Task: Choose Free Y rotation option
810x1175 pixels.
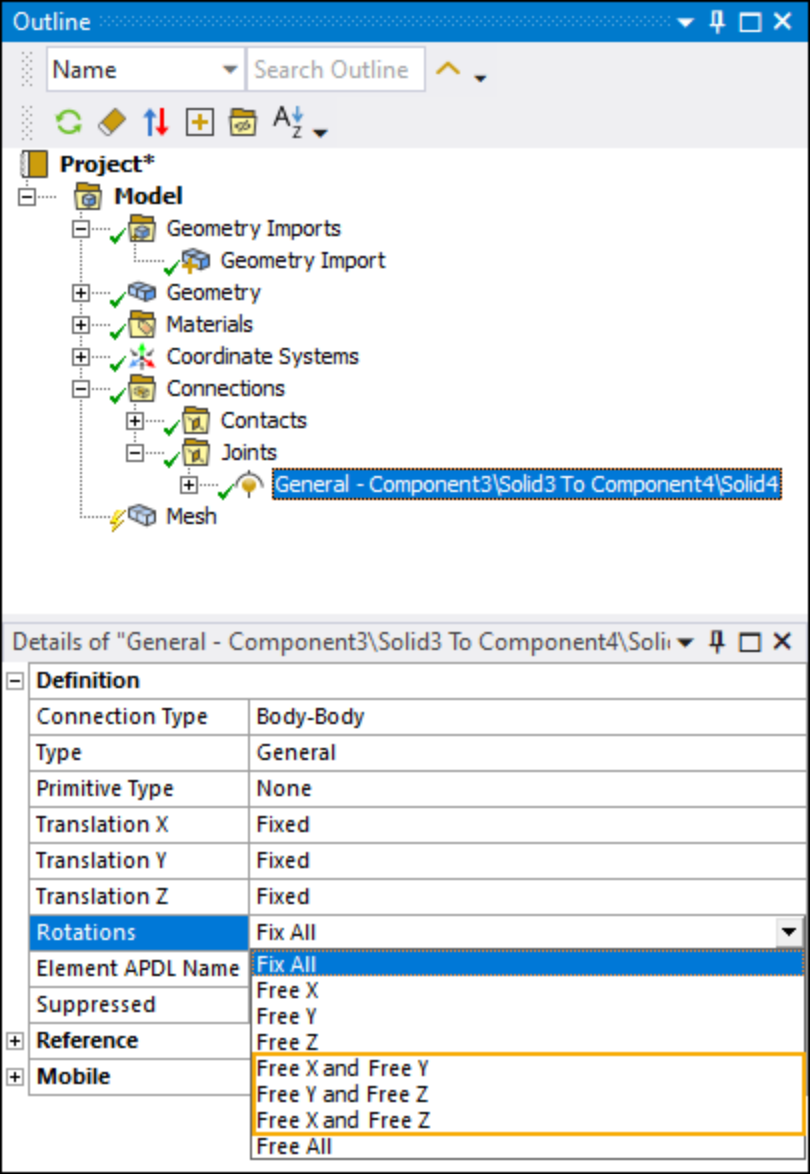Action: (528, 1017)
